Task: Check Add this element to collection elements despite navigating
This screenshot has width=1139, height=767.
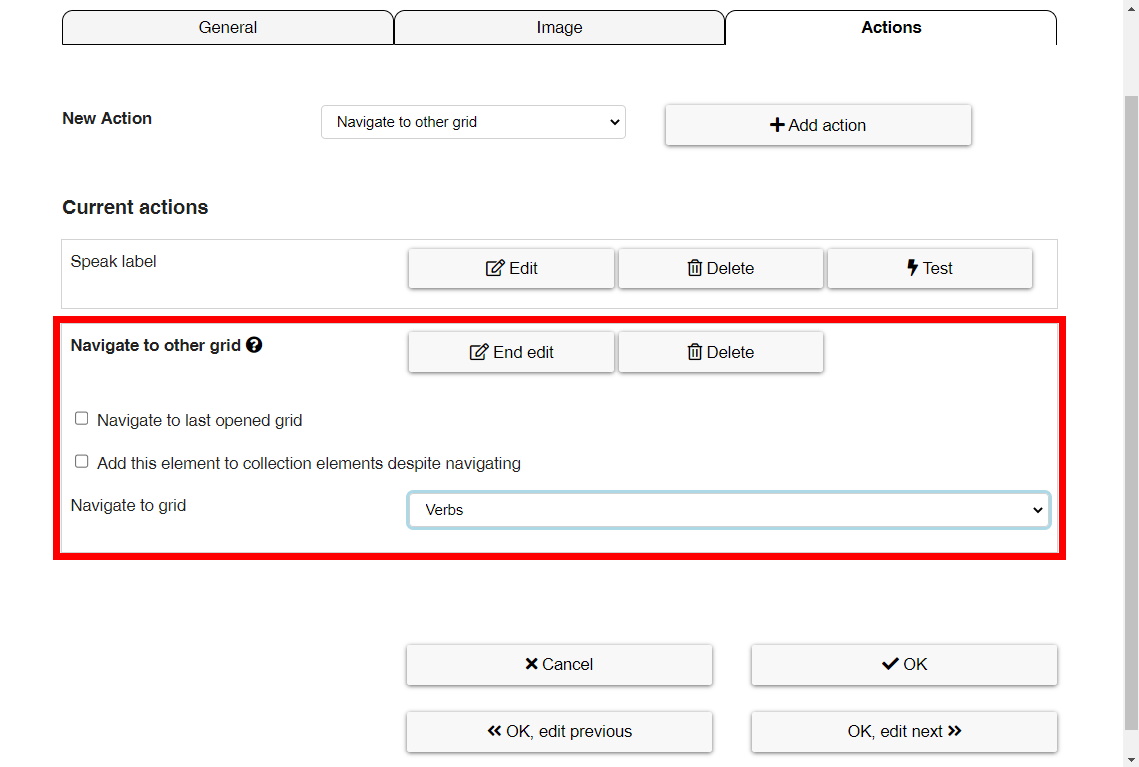Action: pyautogui.click(x=81, y=460)
